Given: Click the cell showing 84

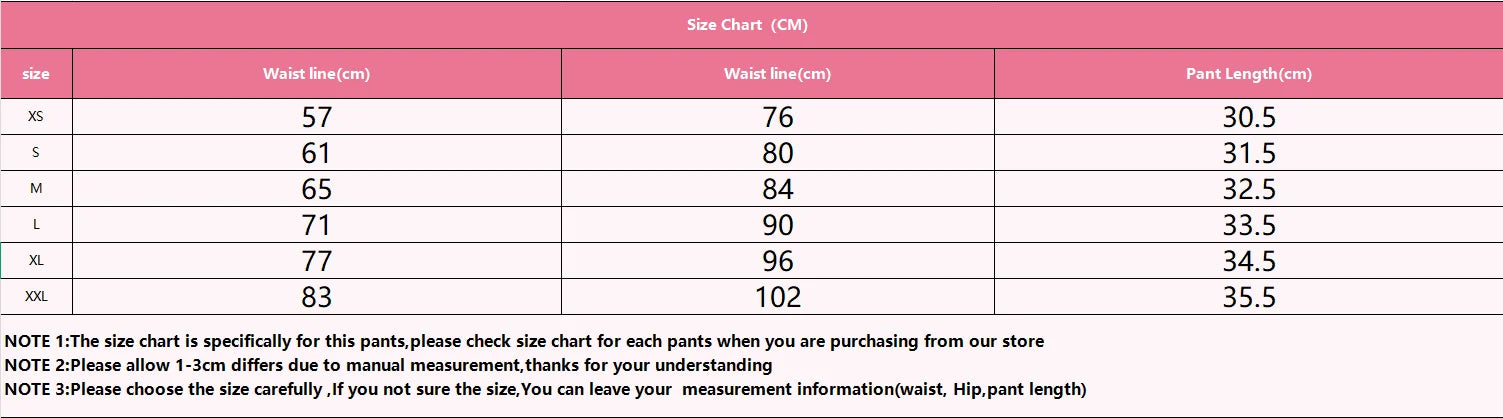Looking at the screenshot, I should point(777,189).
